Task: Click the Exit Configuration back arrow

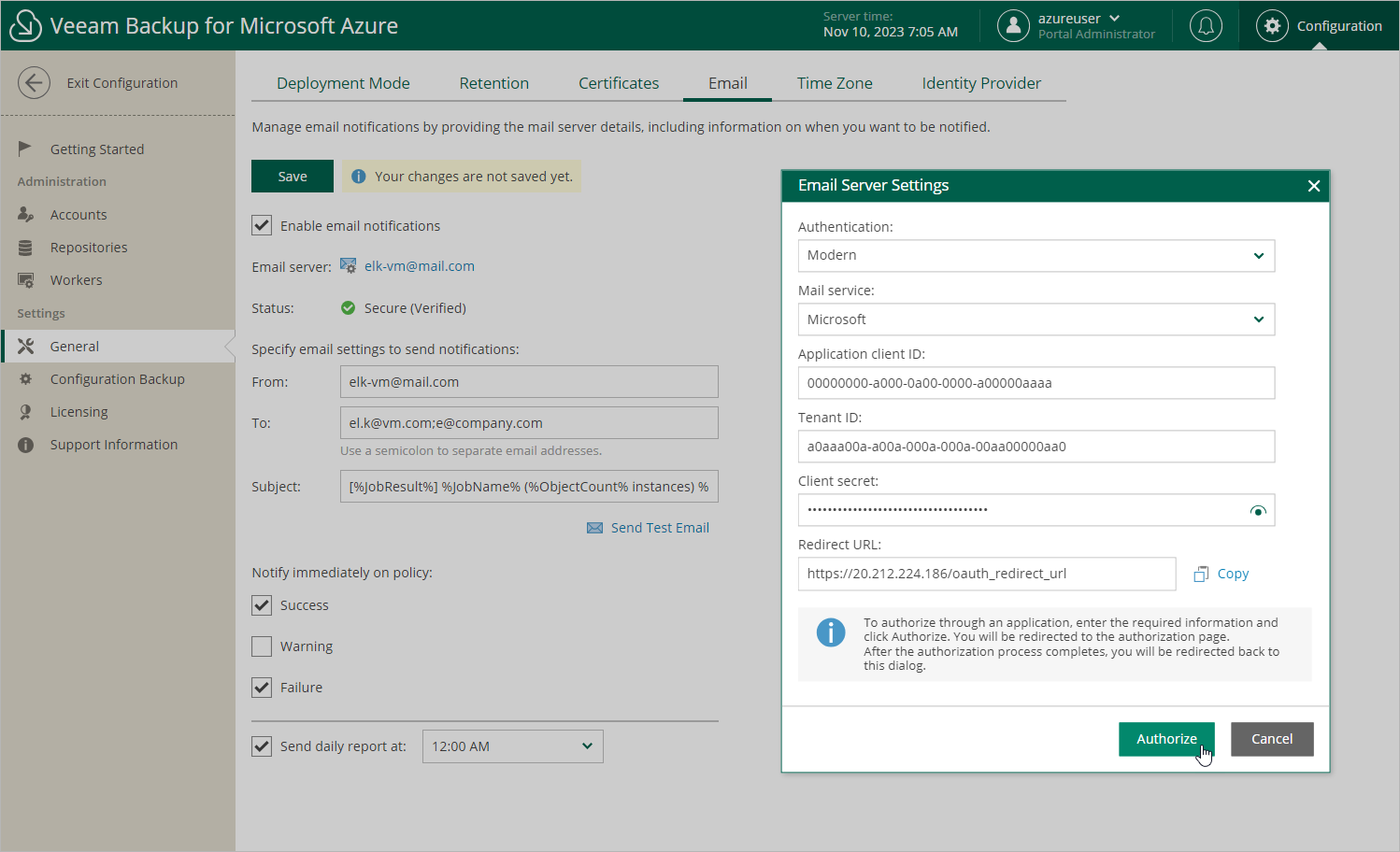Action: point(34,83)
